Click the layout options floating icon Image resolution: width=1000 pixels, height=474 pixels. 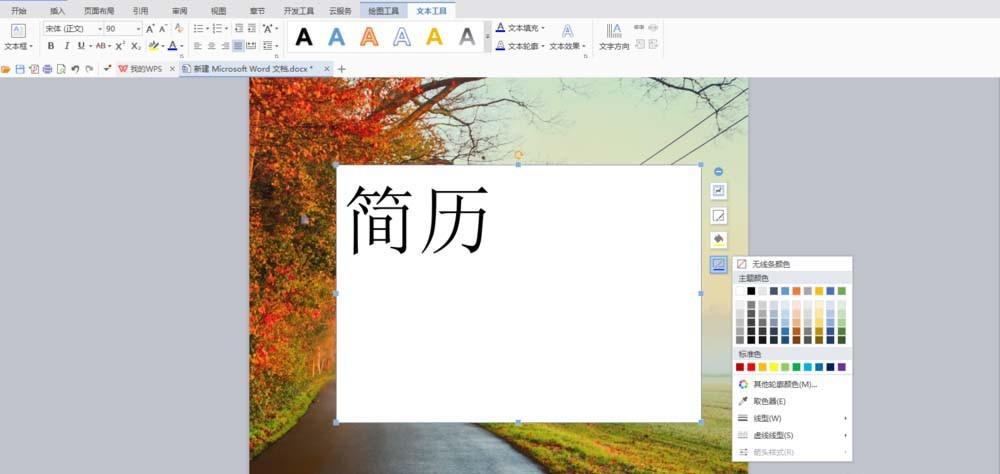coord(719,191)
